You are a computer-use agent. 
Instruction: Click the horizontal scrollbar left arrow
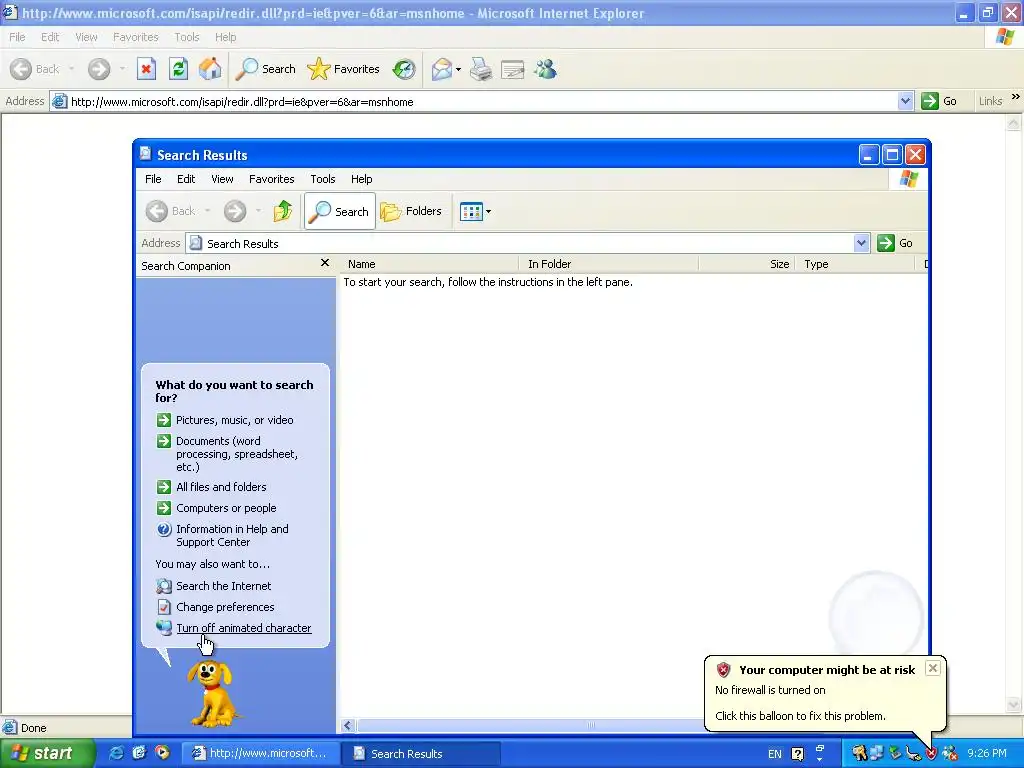tap(348, 726)
